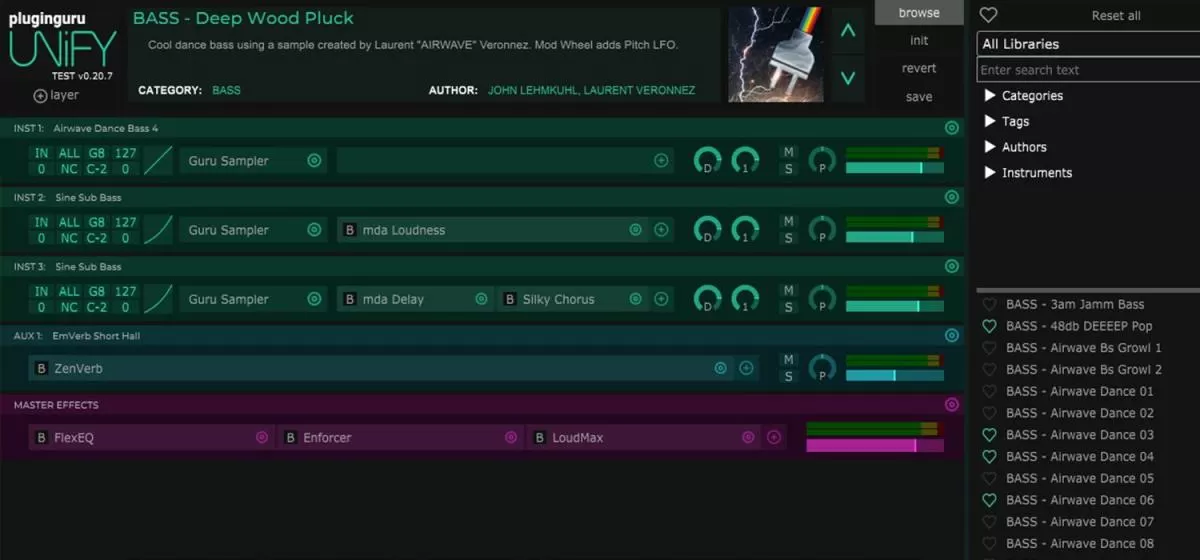Adjust INST 1 volume fader bar
Screen dimensions: 1200x560
[x=895, y=168]
